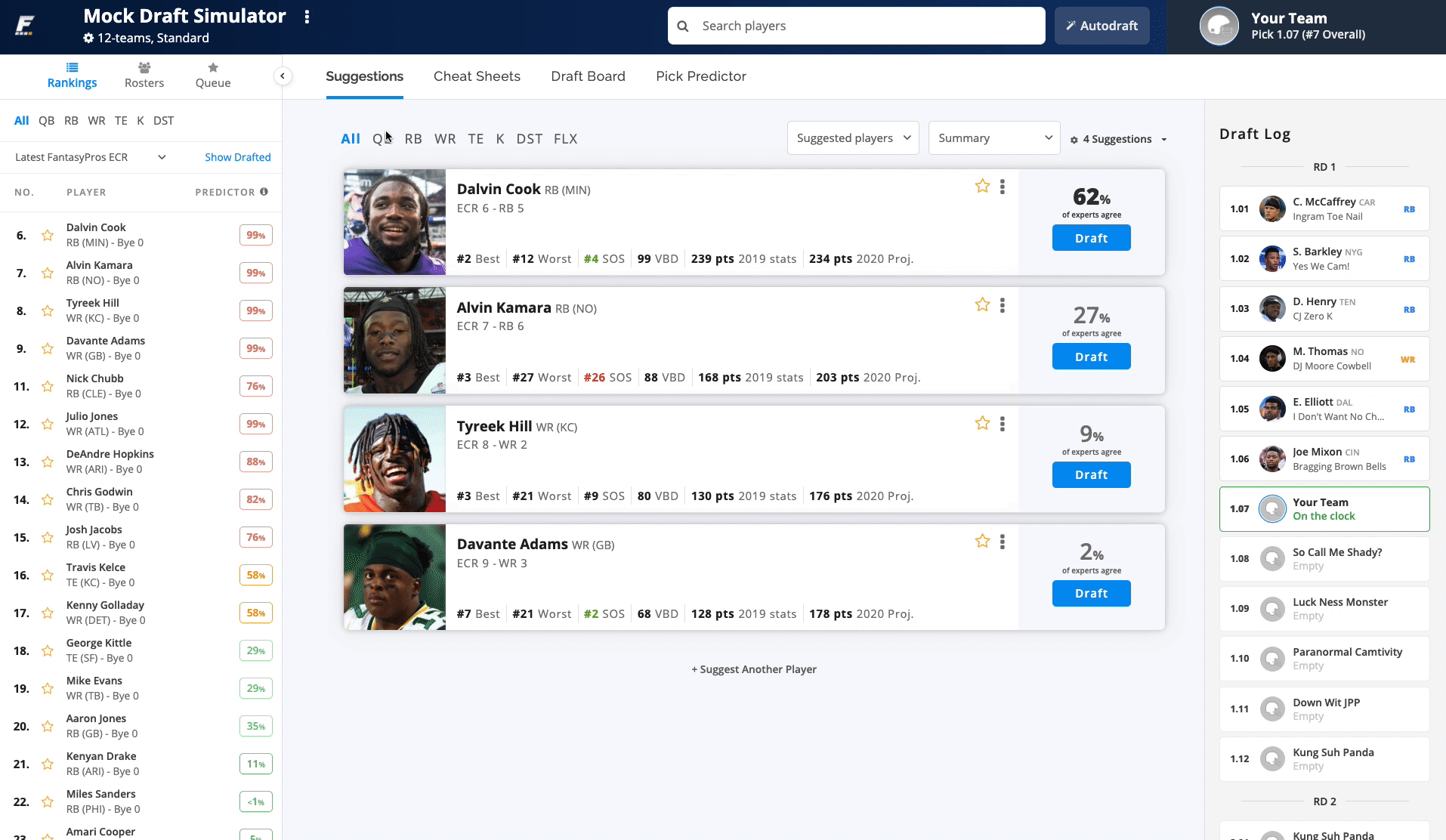Click the Predictor info icon
This screenshot has width=1446, height=840.
[x=264, y=192]
